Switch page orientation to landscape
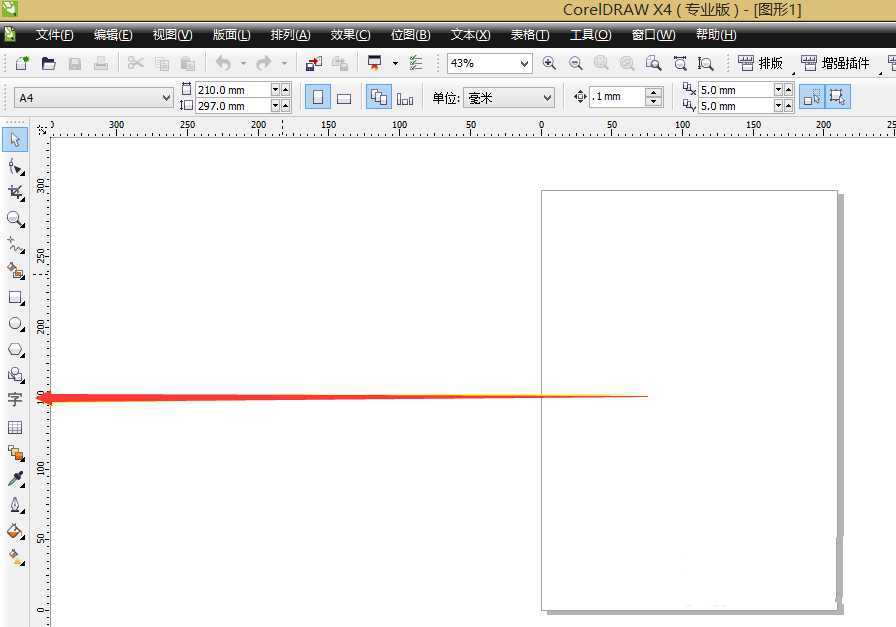Screen dimensions: 896x627 point(343,98)
